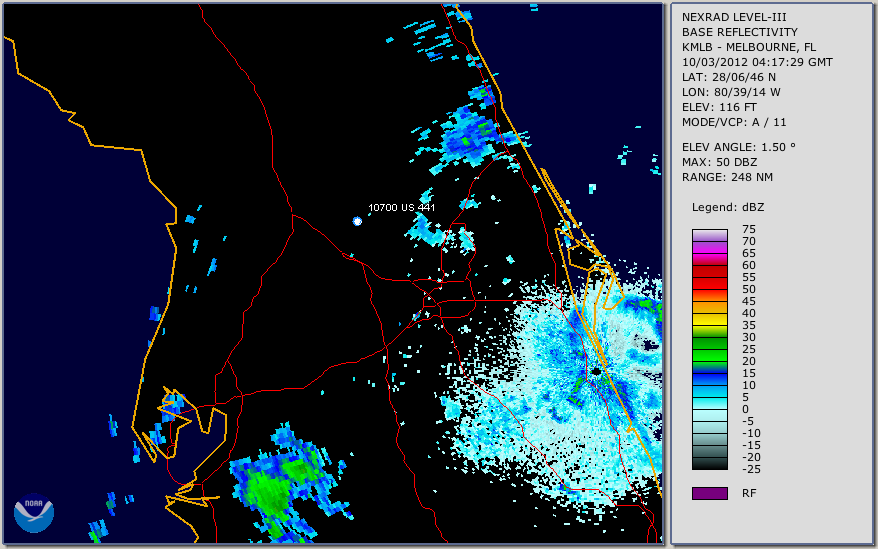Click the -25 value on the legend scale
This screenshot has height=549, width=878.
click(751, 469)
